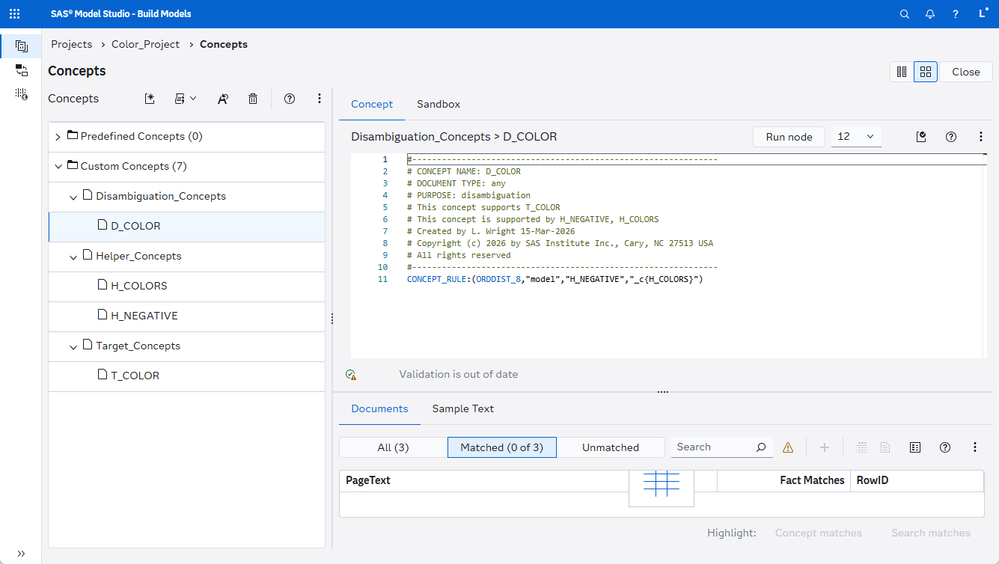999x564 pixels.
Task: Click the manage columns icon in documents toolbar
Action: pos(915,447)
